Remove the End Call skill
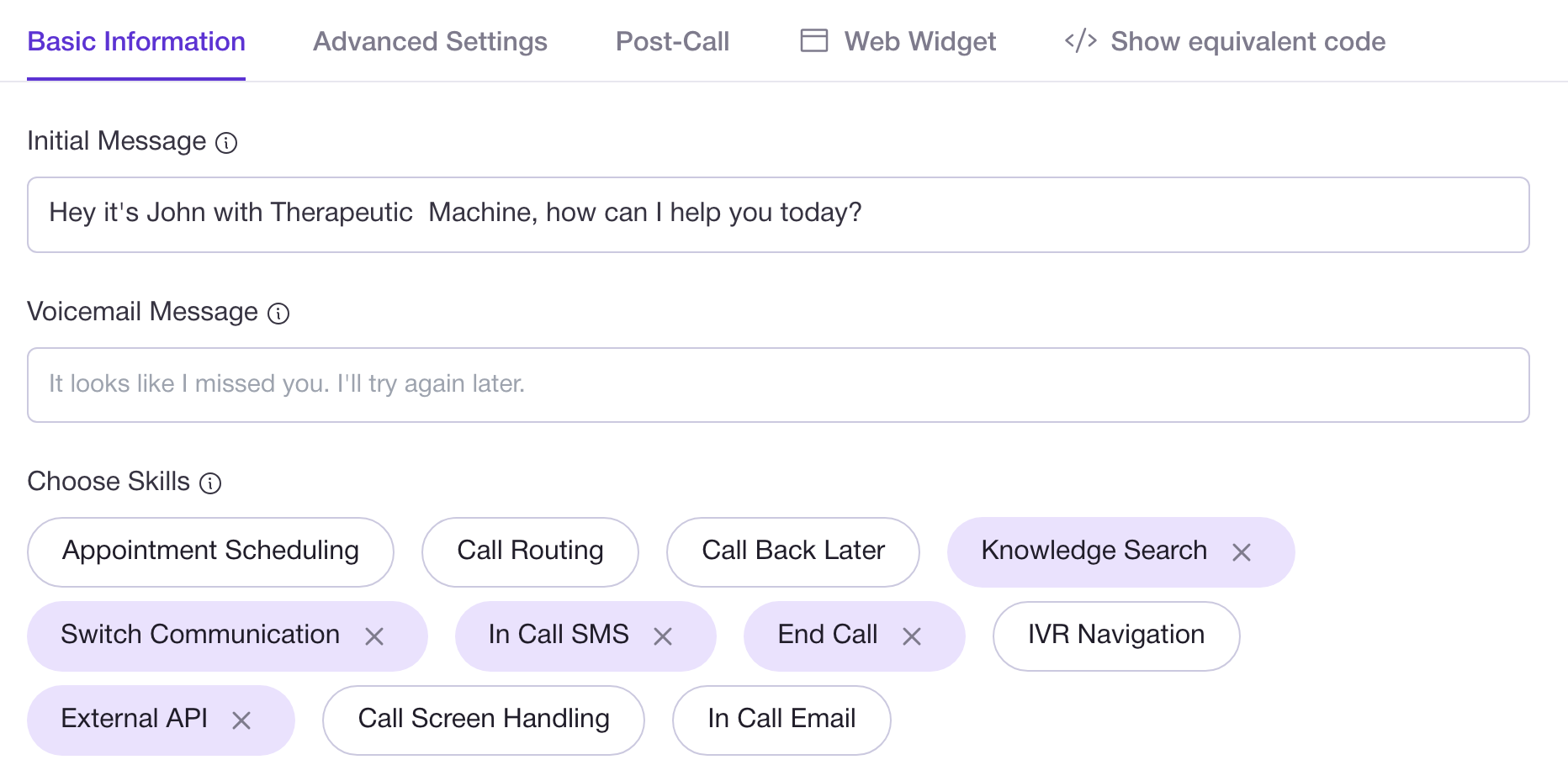1568x765 pixels. tap(912, 636)
